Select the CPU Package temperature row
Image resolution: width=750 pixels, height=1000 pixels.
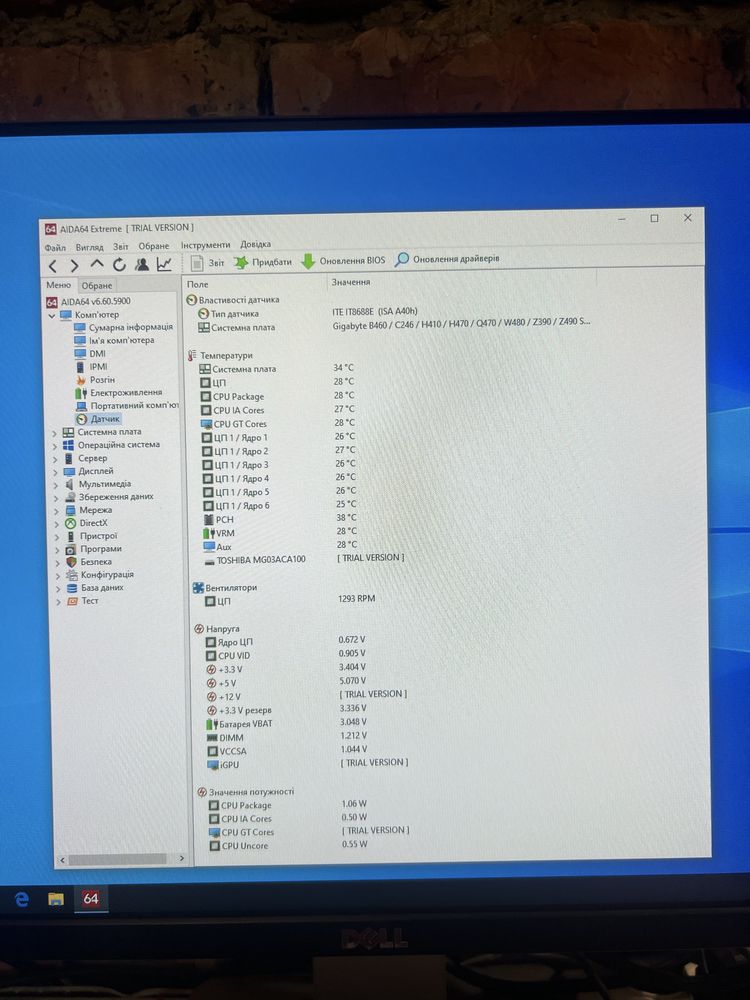pyautogui.click(x=277, y=396)
